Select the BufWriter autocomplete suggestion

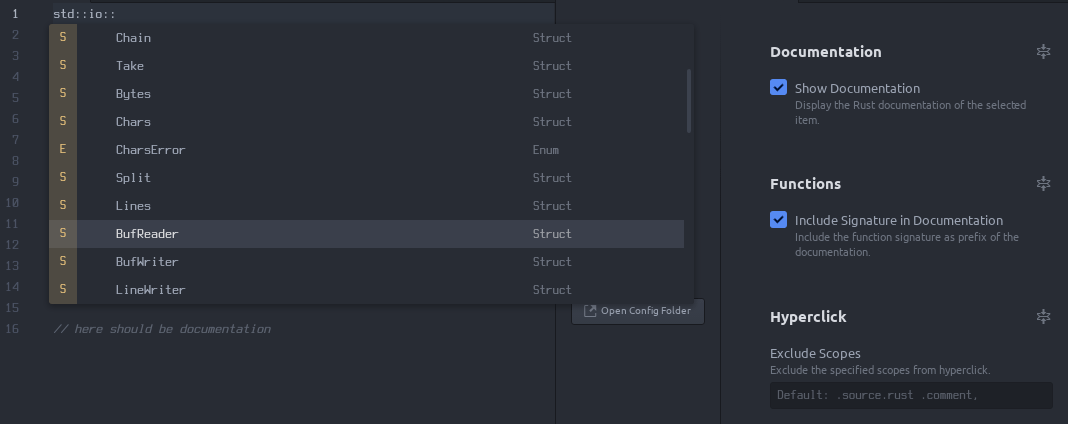click(x=147, y=262)
